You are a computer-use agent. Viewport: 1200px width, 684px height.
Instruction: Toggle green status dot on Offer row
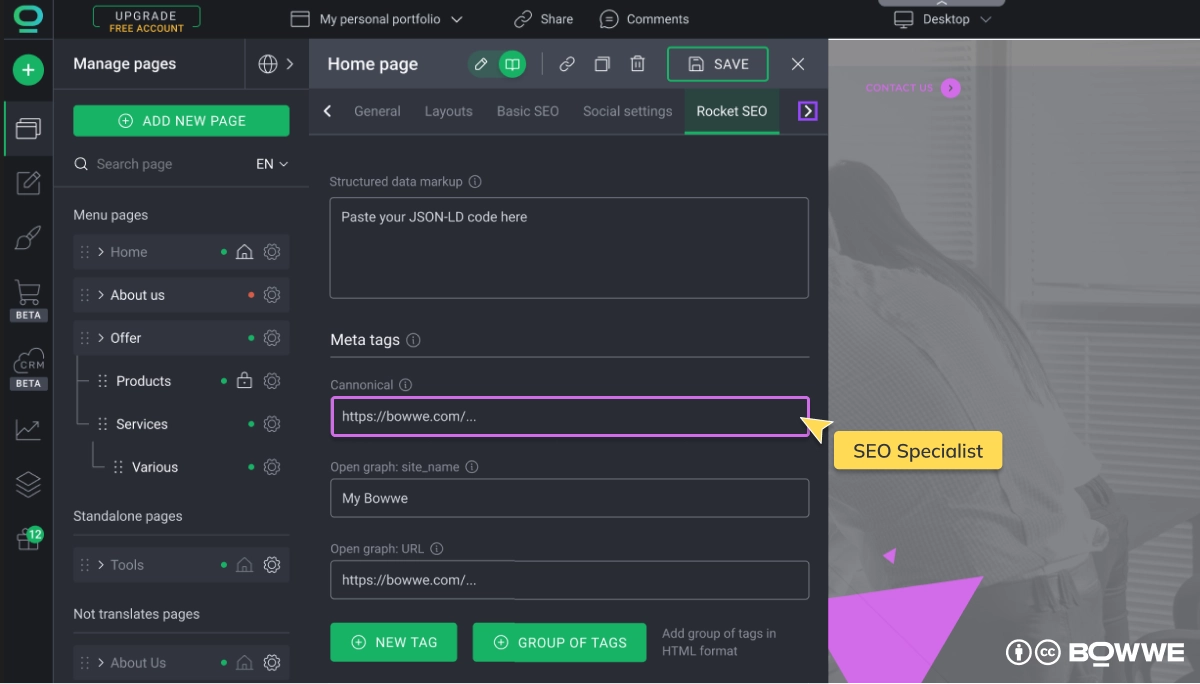(x=251, y=338)
